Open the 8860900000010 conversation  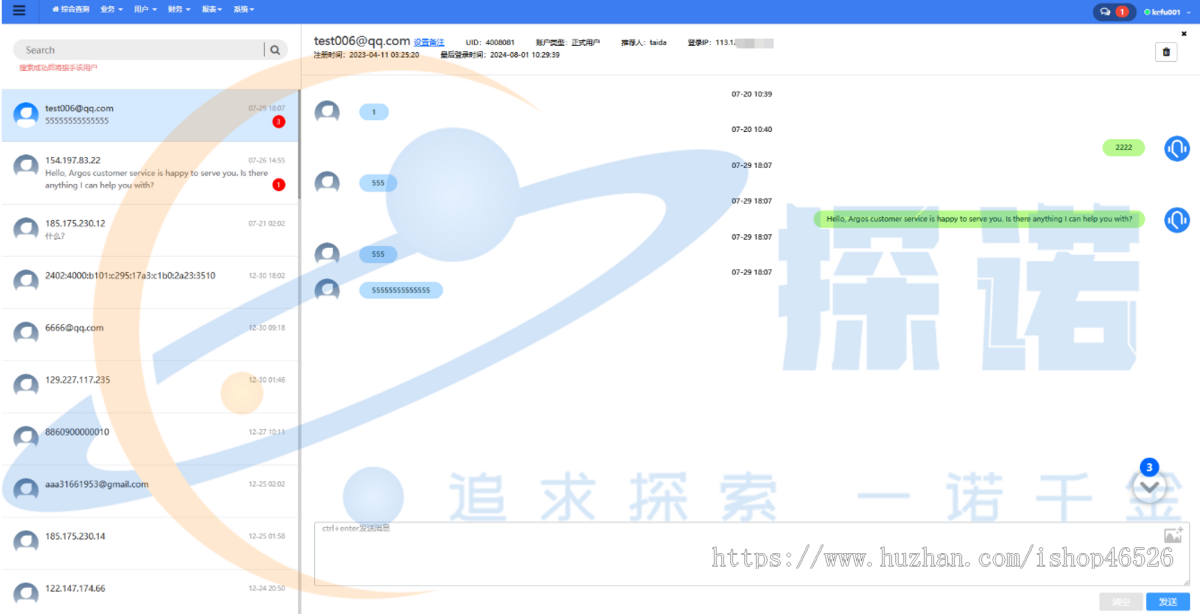pos(149,438)
